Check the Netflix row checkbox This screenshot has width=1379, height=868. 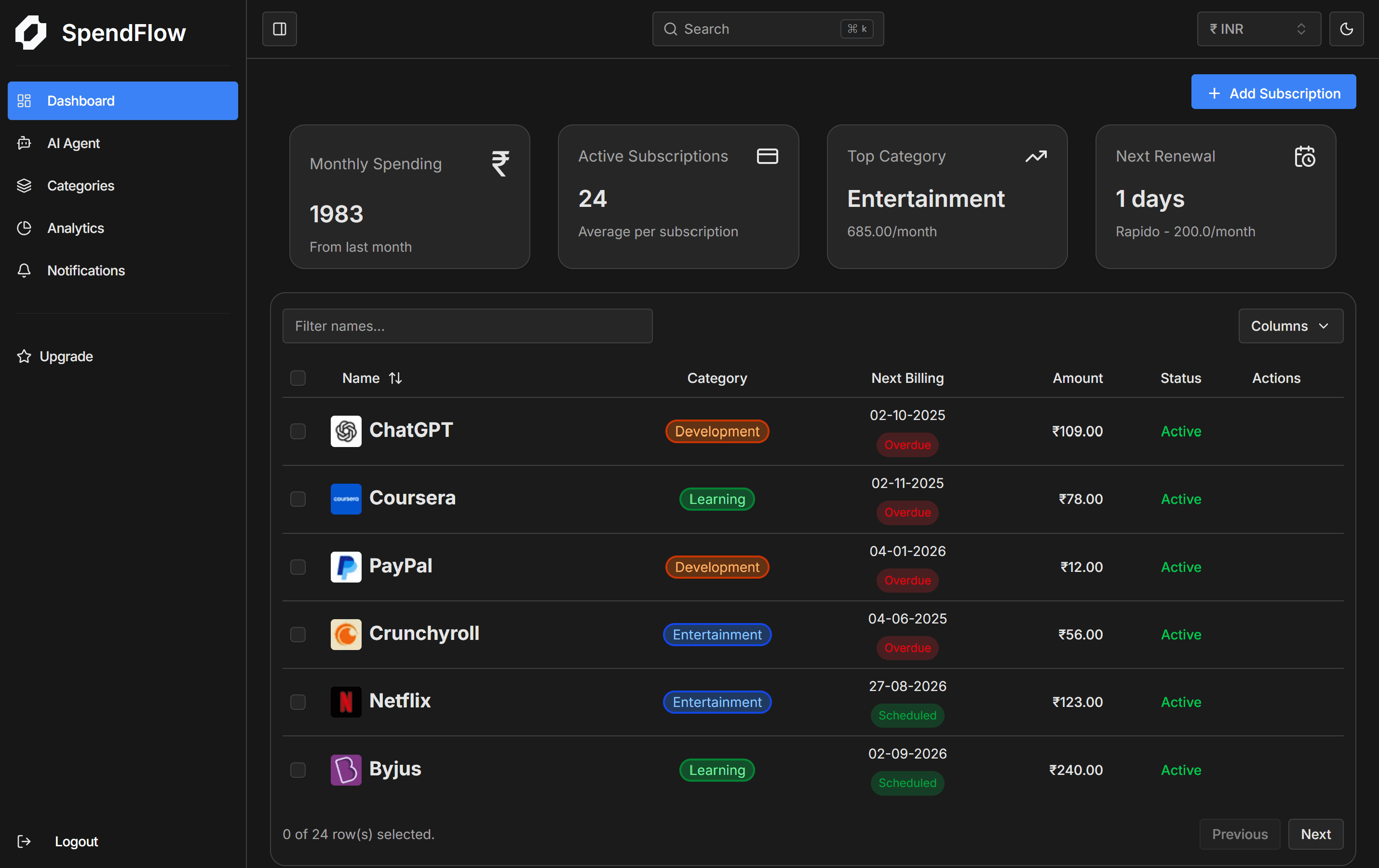point(298,703)
